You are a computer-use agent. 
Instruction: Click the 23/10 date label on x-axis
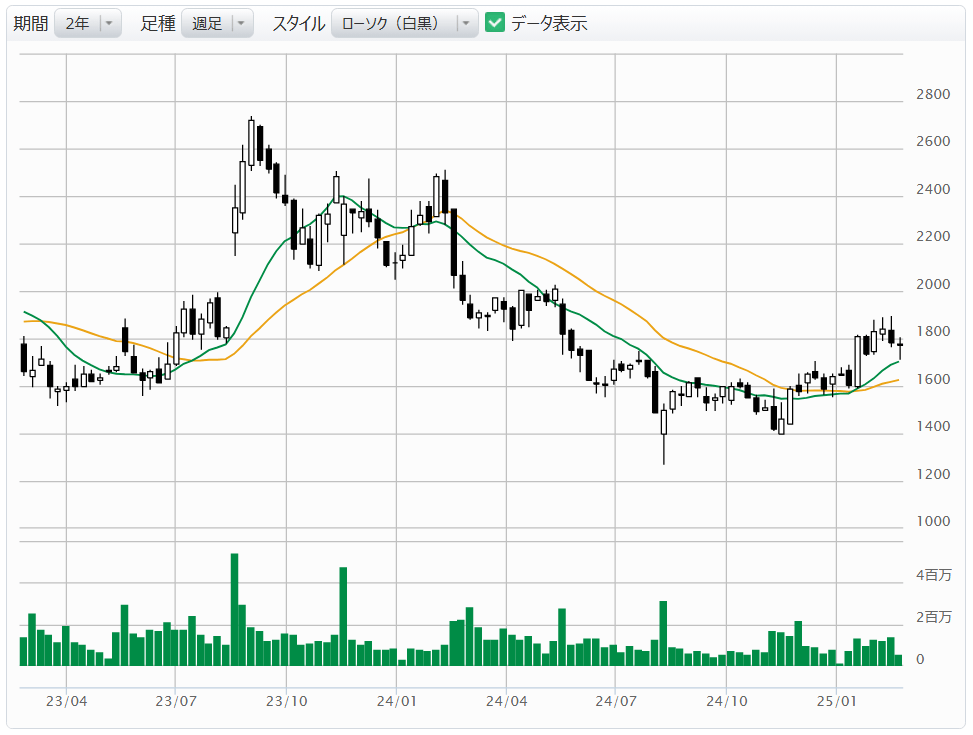(x=286, y=701)
